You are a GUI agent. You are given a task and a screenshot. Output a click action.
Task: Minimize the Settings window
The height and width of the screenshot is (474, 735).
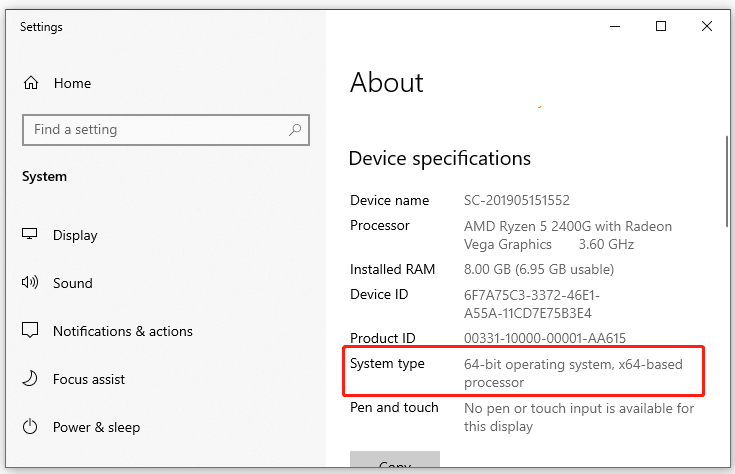click(x=615, y=27)
